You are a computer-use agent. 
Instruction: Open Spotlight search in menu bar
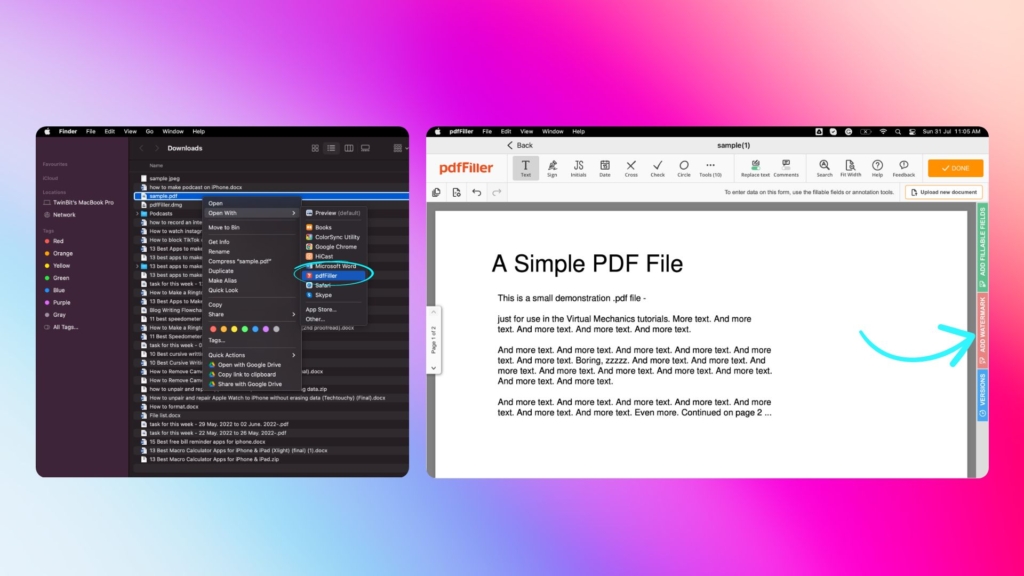click(x=898, y=131)
